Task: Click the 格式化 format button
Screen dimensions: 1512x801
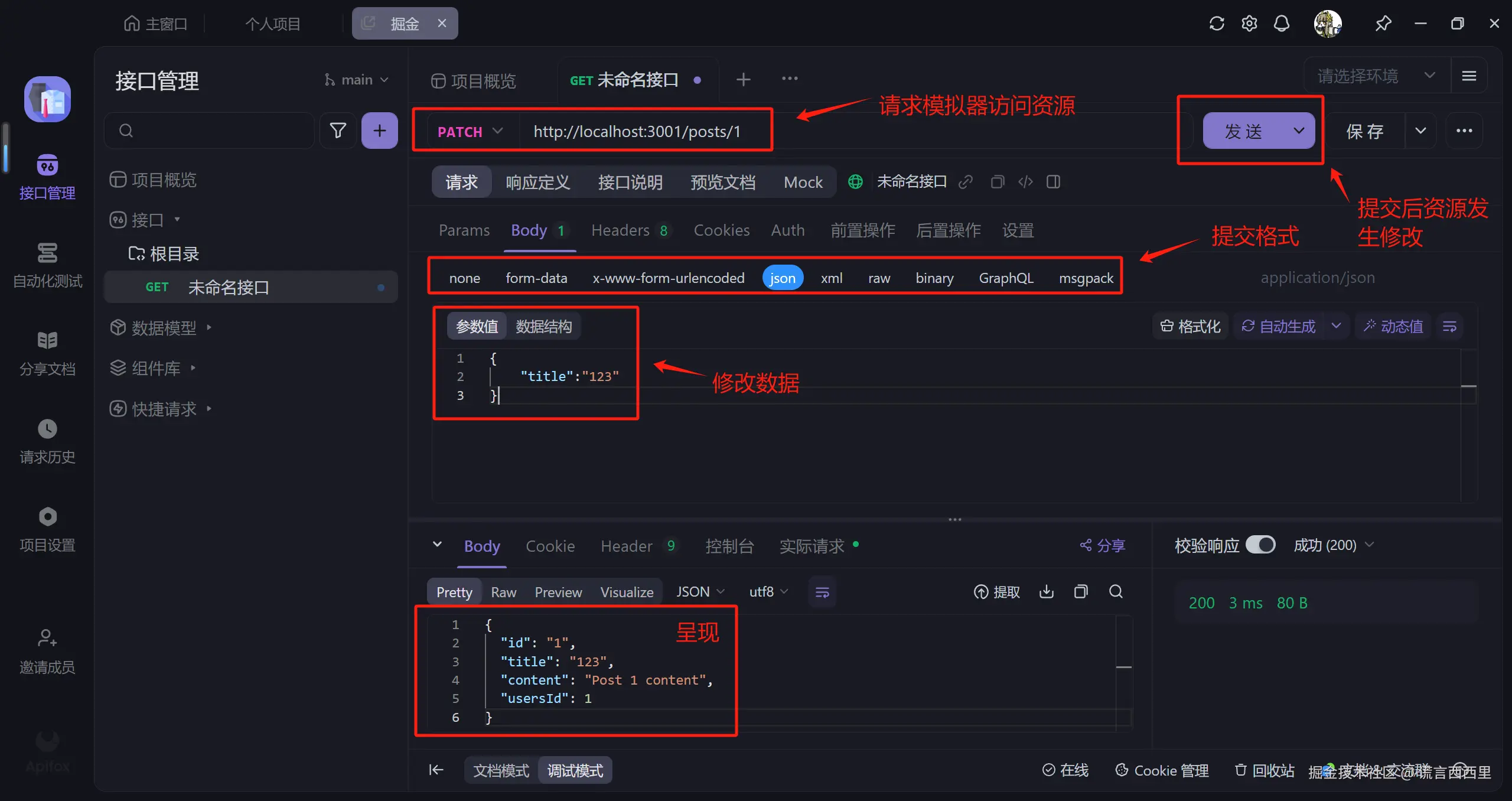Action: (x=1190, y=327)
